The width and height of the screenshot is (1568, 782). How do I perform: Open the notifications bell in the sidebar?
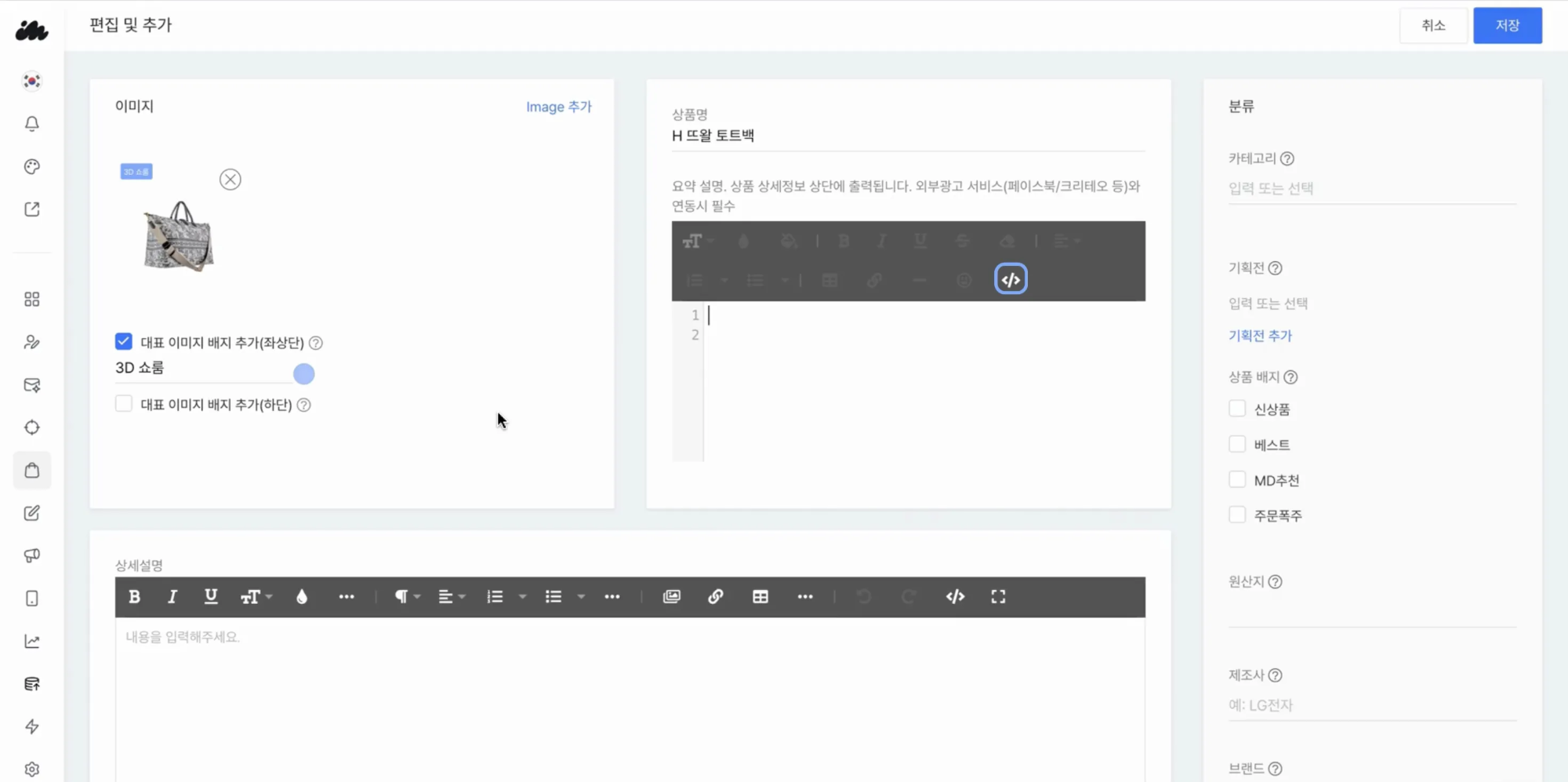[x=31, y=124]
